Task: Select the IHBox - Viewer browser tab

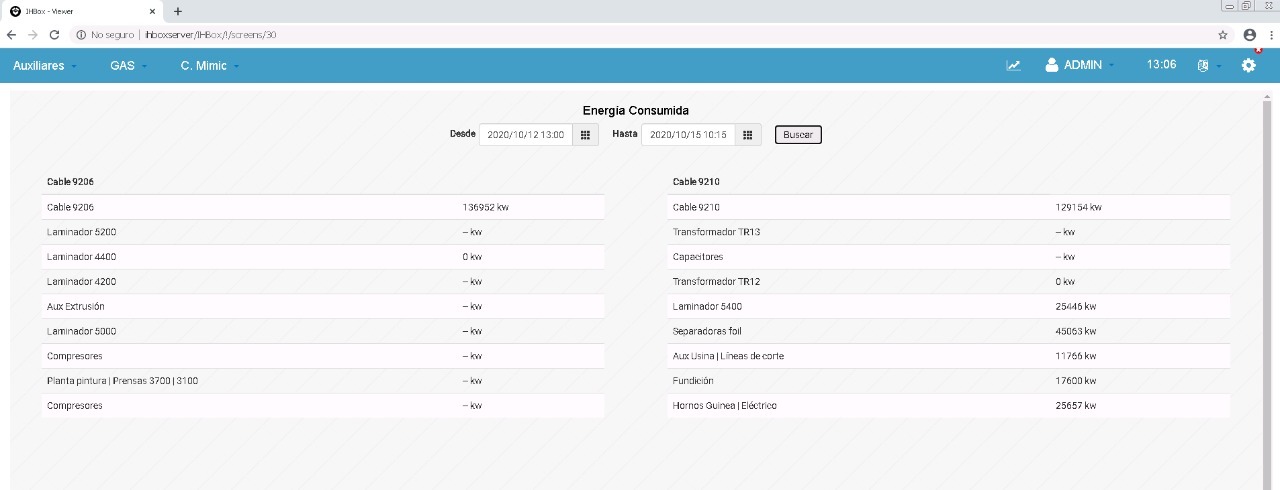Action: click(82, 11)
